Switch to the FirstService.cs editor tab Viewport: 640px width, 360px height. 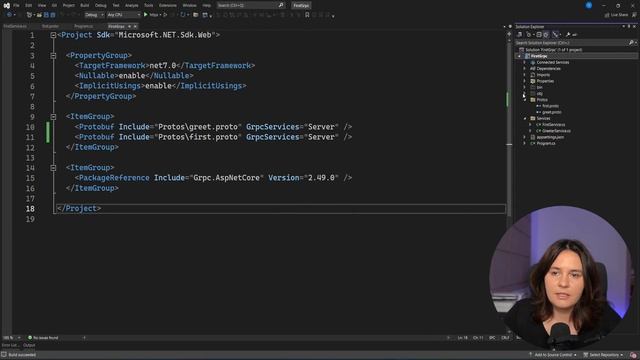point(15,26)
